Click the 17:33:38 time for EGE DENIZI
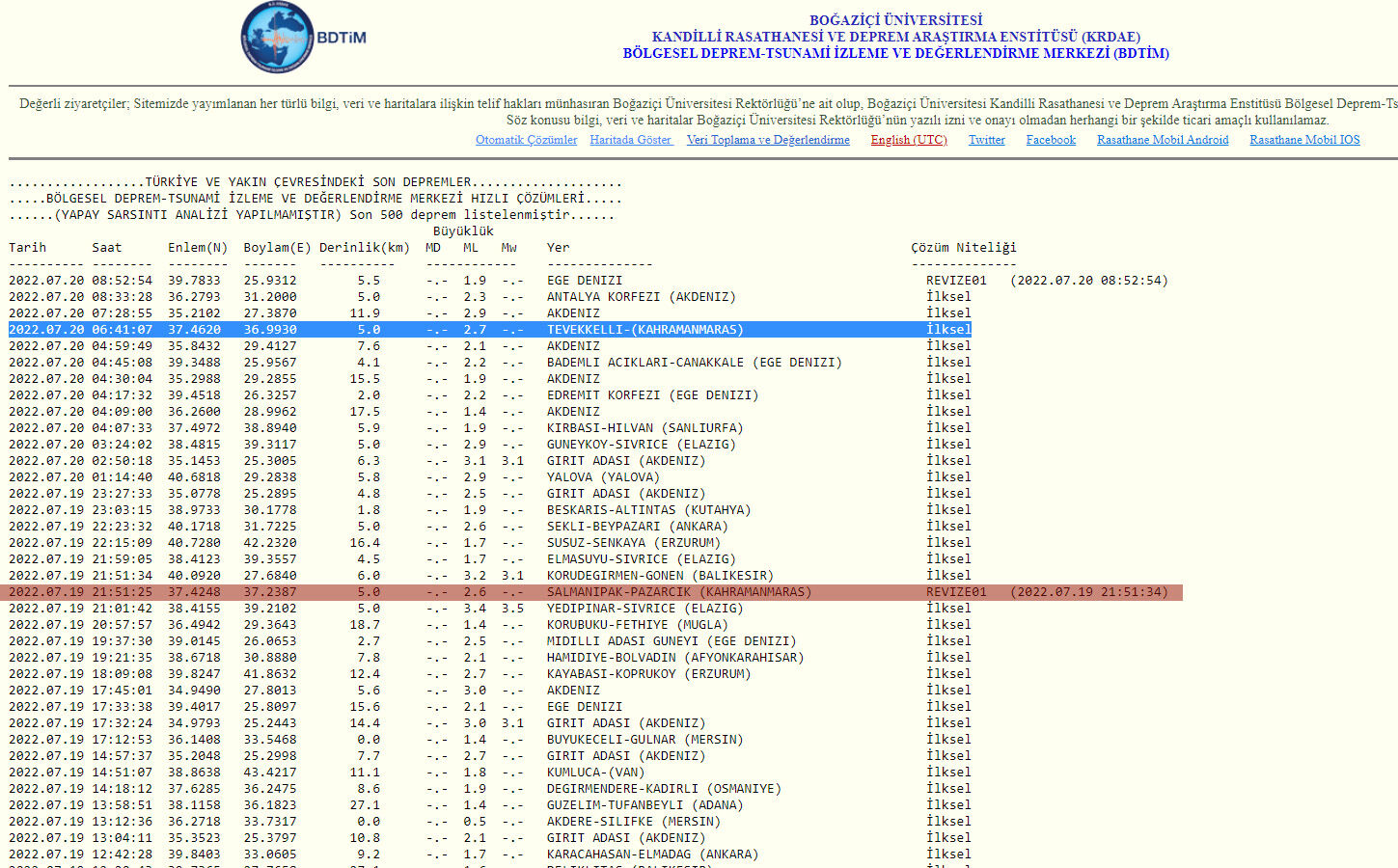The height and width of the screenshot is (868, 1398). (123, 707)
